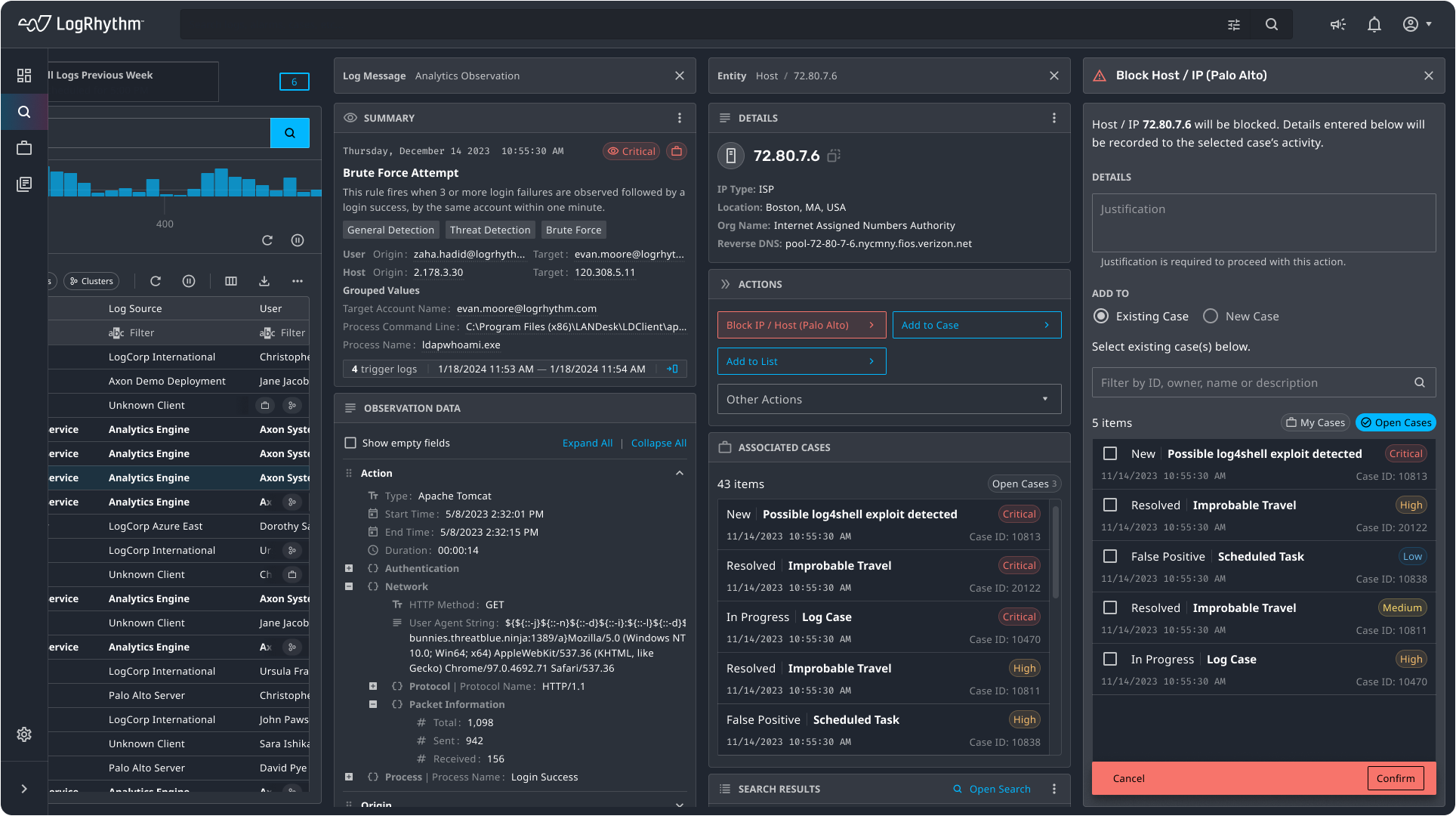This screenshot has height=816, width=1456.
Task: Click Add to List action button
Action: (801, 361)
